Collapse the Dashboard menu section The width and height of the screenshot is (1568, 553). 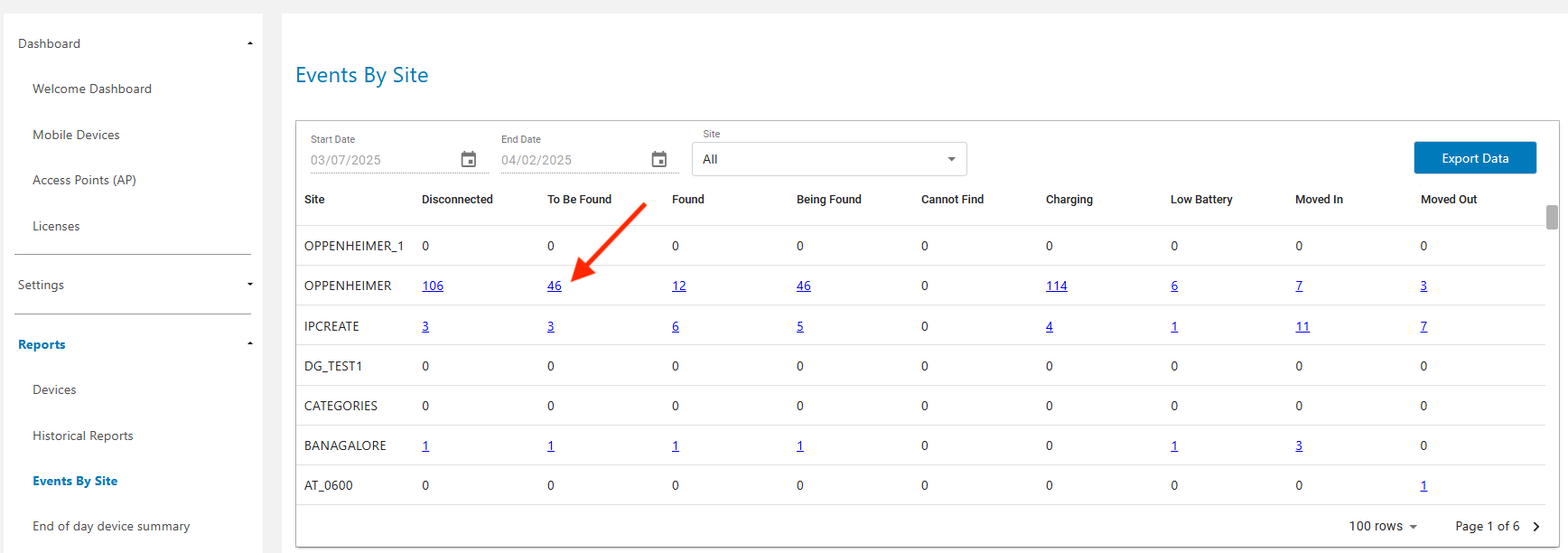[x=250, y=43]
